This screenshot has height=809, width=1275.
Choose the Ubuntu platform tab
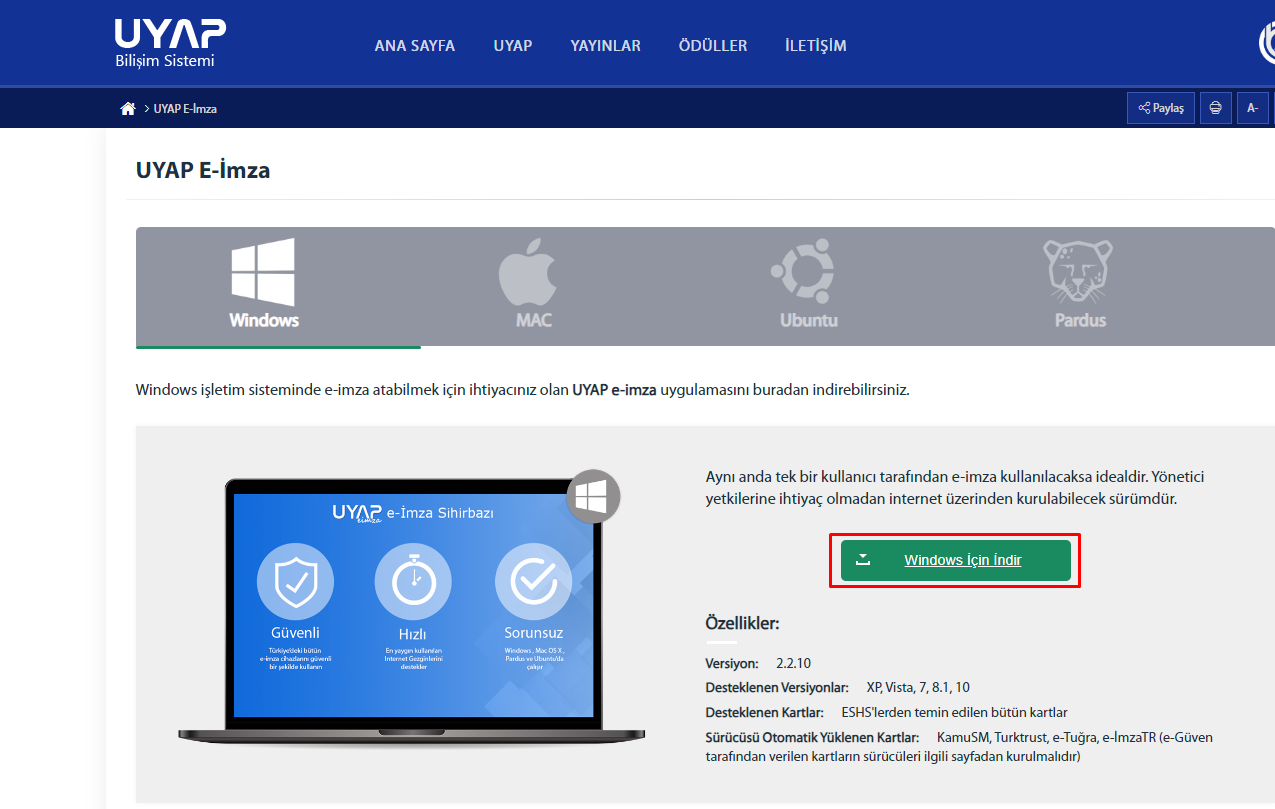(808, 285)
